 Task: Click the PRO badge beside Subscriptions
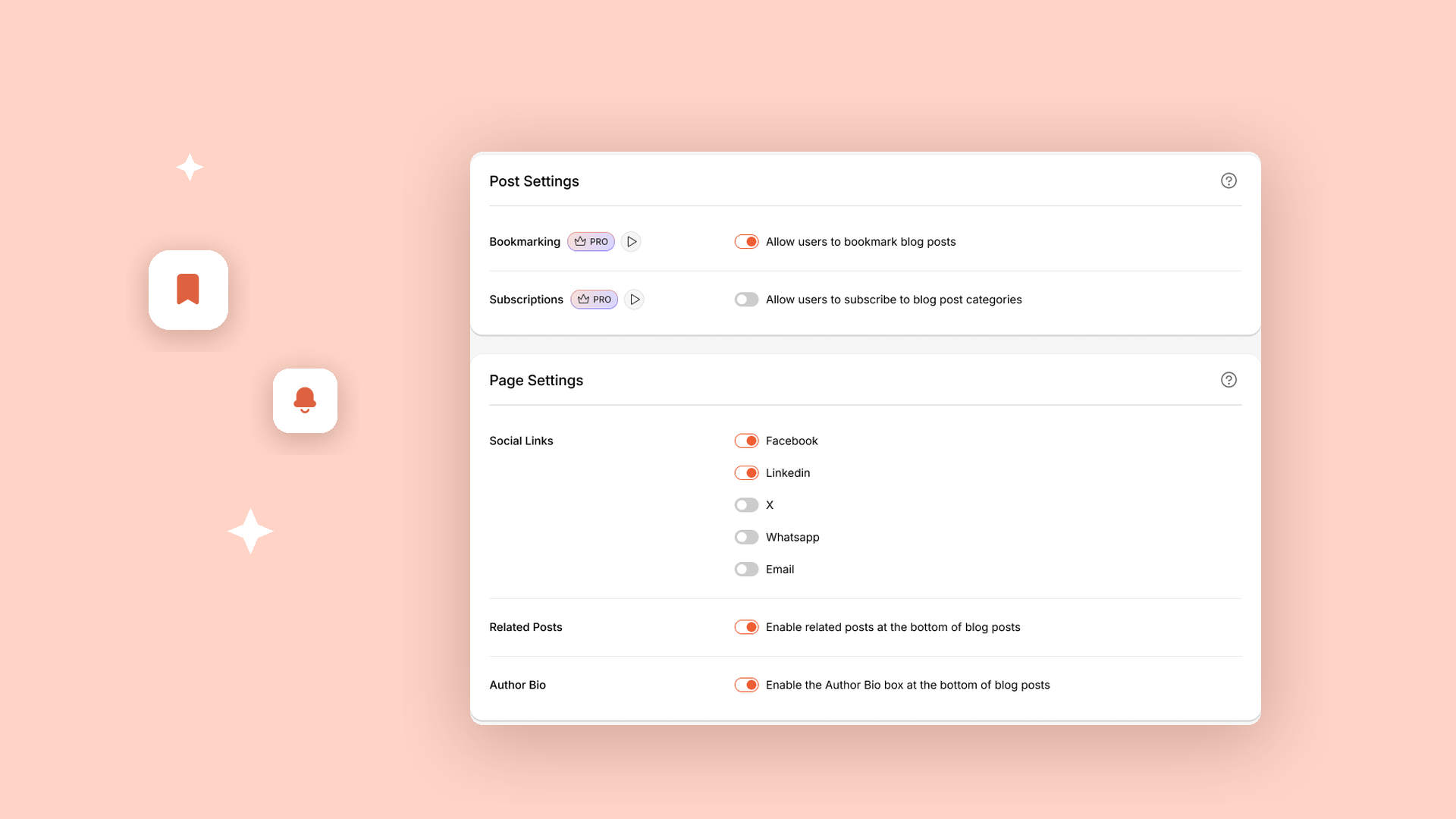[594, 300]
